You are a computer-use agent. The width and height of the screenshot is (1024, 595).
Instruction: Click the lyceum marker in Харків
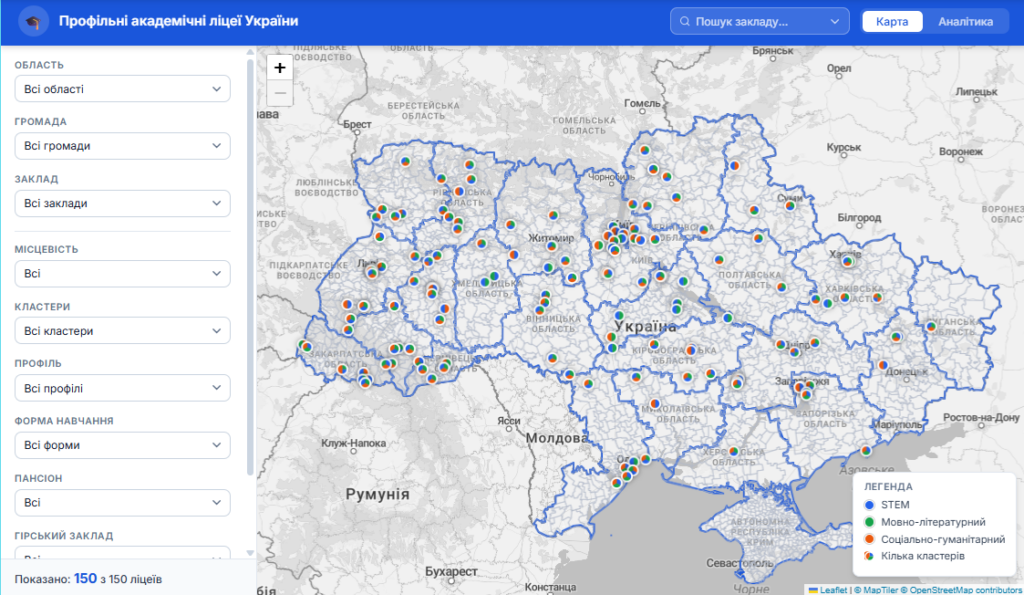[x=848, y=261]
